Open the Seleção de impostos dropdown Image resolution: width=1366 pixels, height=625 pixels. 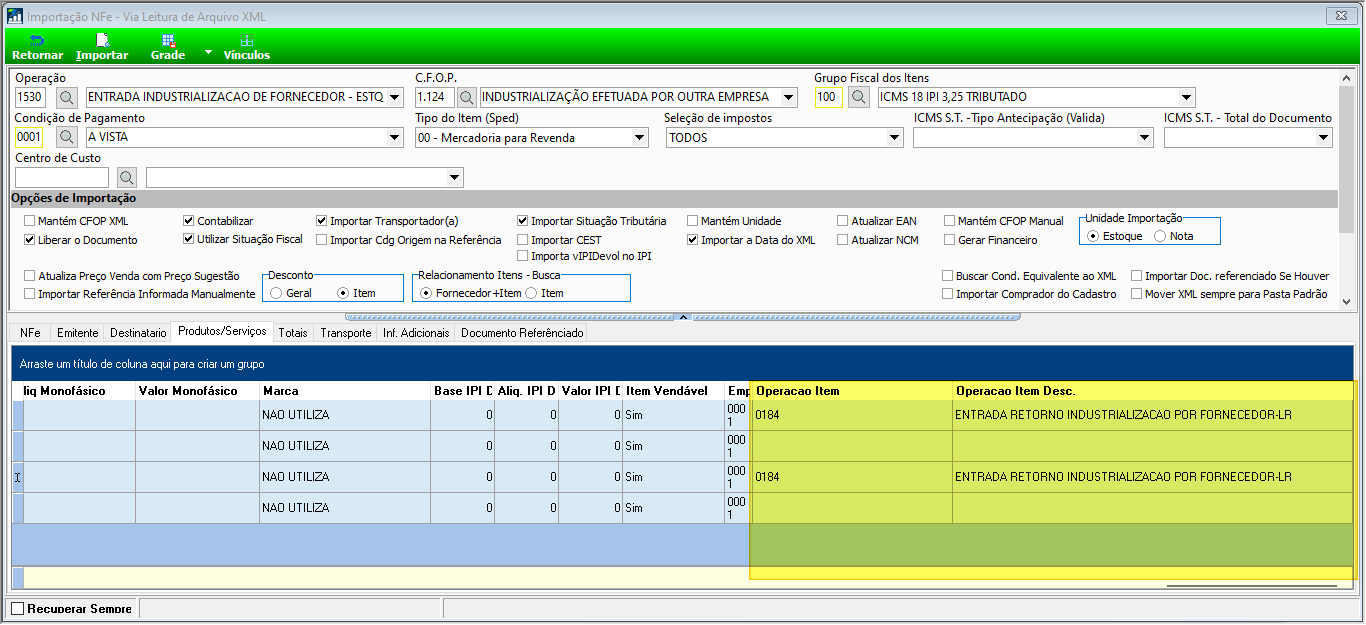894,138
